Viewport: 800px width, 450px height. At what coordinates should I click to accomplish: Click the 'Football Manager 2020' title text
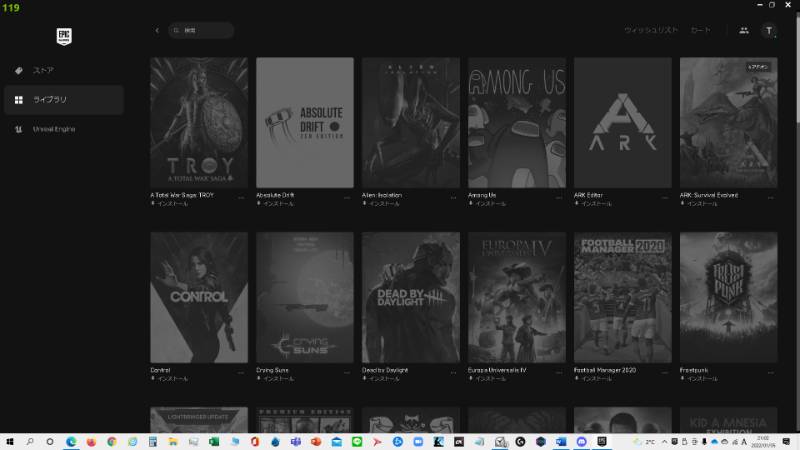coord(605,370)
